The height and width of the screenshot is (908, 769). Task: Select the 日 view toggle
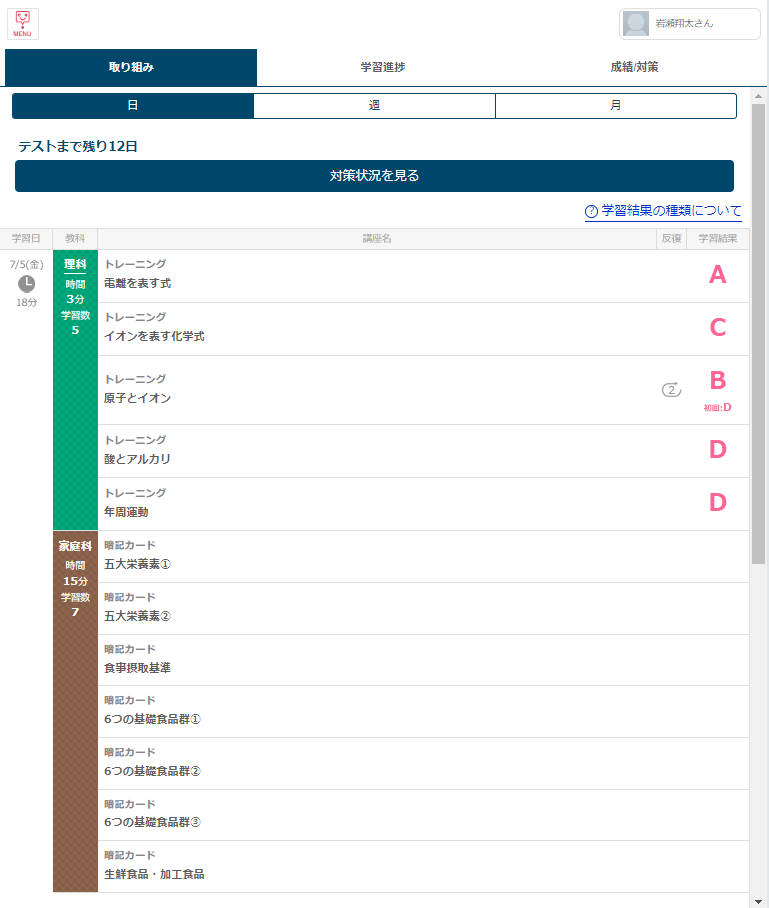[133, 106]
